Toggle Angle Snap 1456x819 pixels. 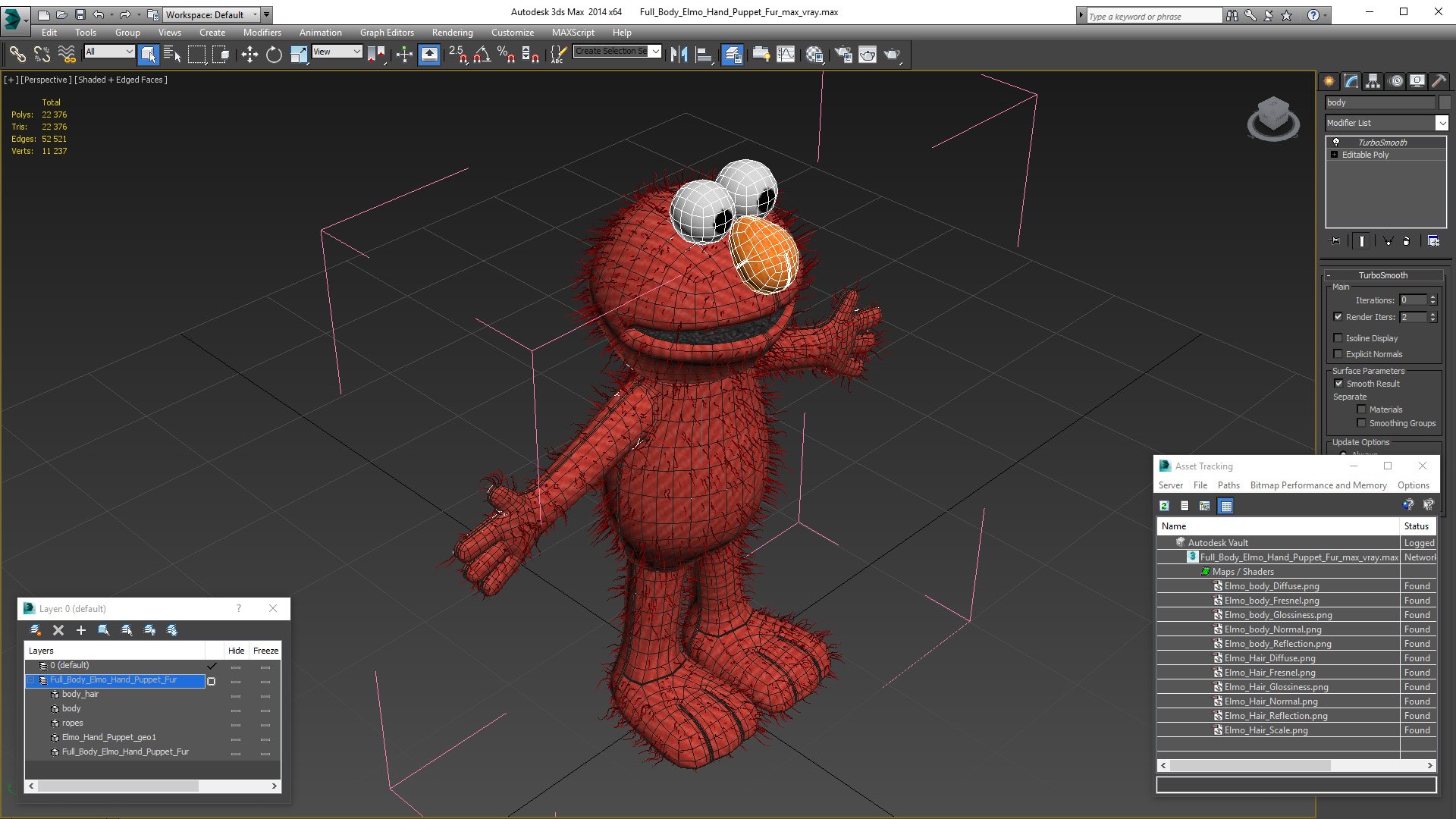pos(482,54)
